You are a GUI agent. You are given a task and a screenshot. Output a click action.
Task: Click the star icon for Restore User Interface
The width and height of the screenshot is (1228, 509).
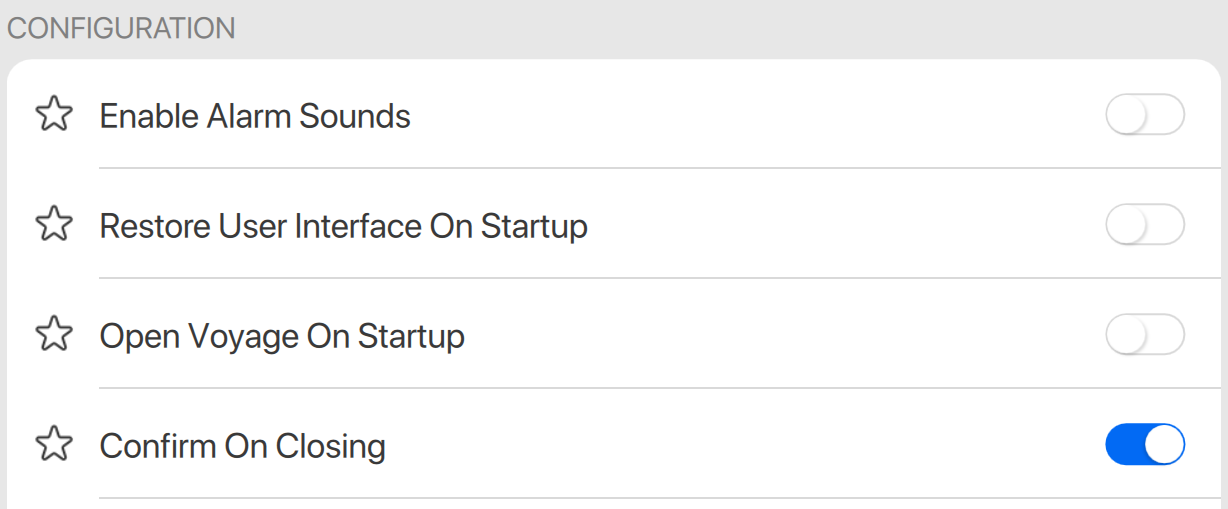(x=54, y=225)
